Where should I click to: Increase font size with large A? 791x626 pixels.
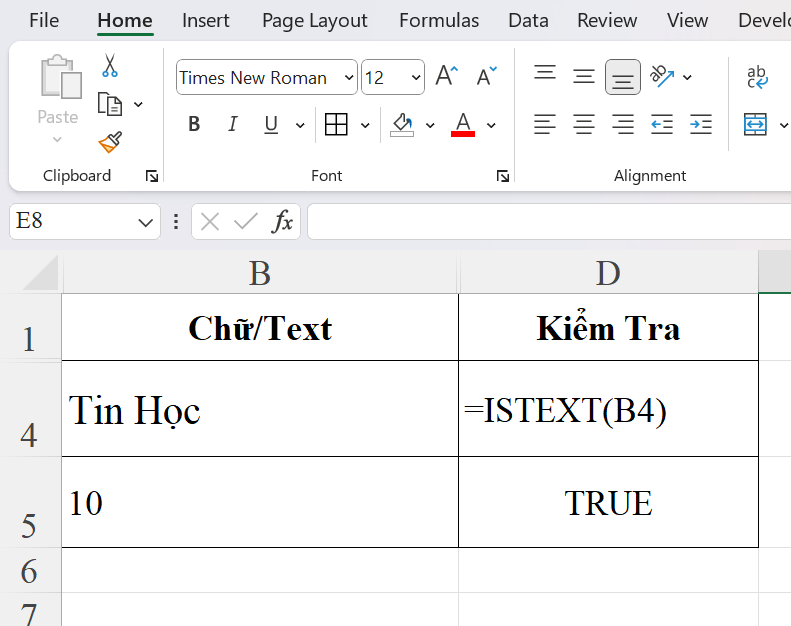tap(447, 77)
